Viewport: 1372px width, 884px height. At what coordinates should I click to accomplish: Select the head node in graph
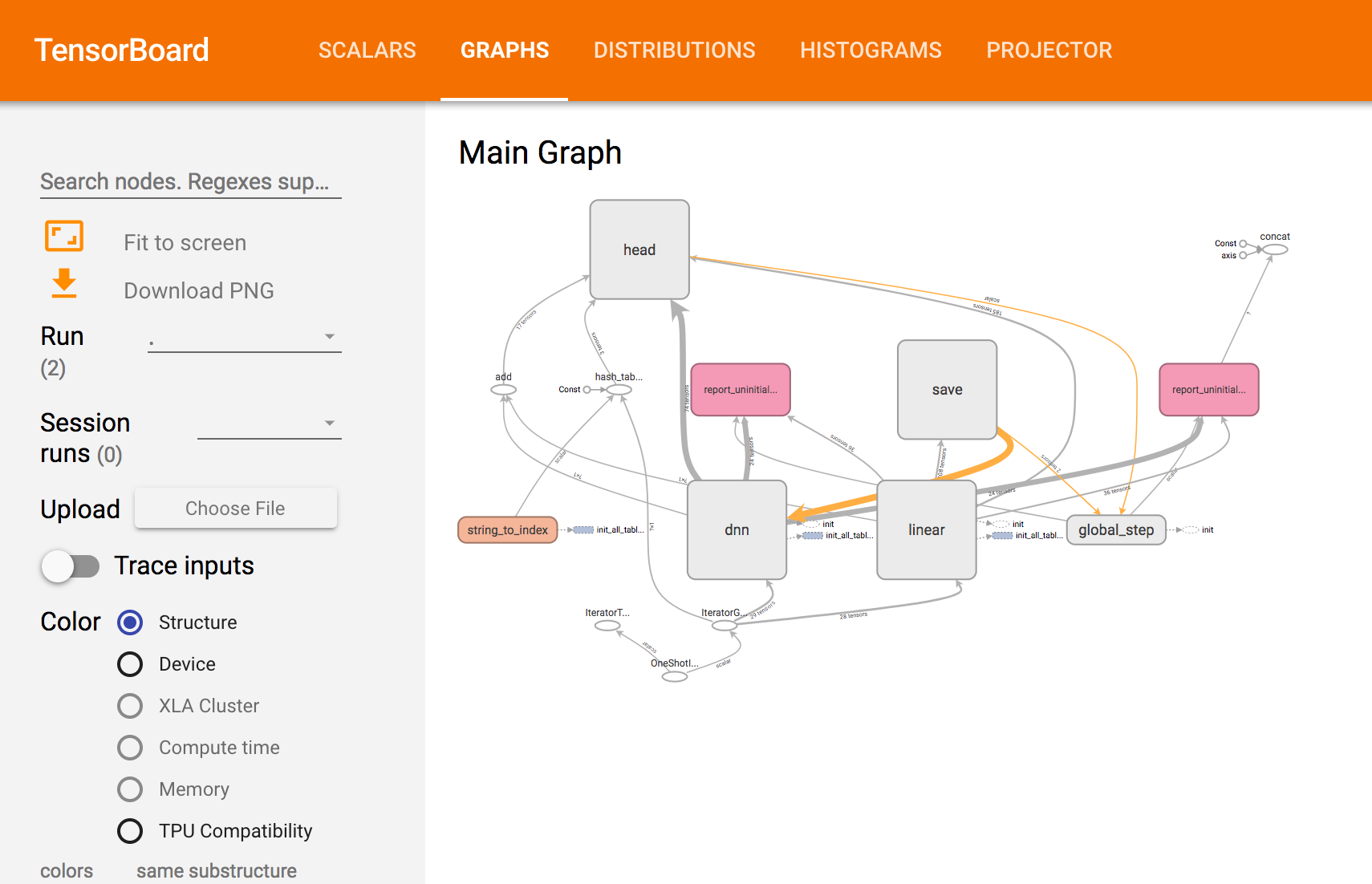coord(639,249)
